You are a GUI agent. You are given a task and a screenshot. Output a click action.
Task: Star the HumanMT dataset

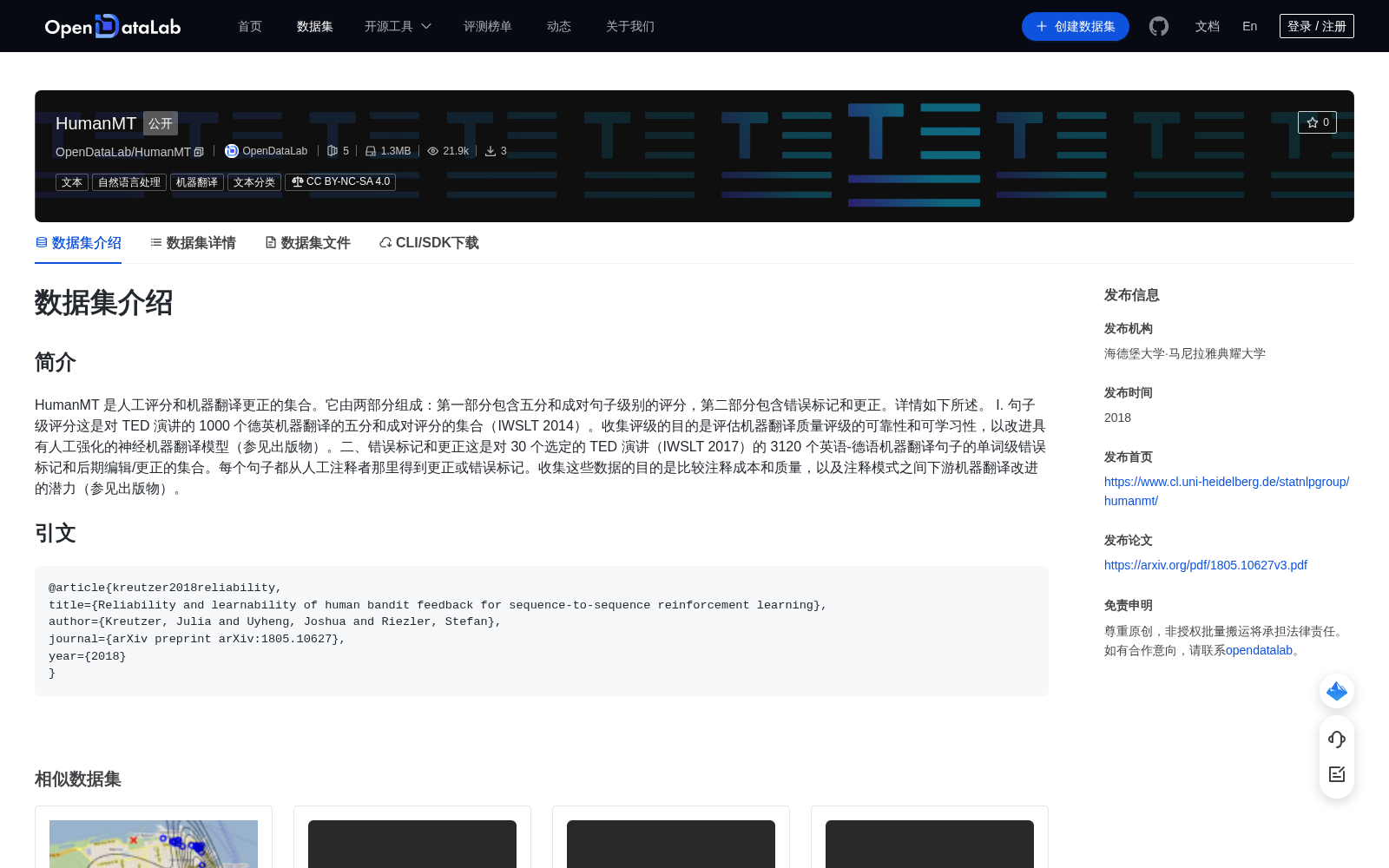(1317, 122)
